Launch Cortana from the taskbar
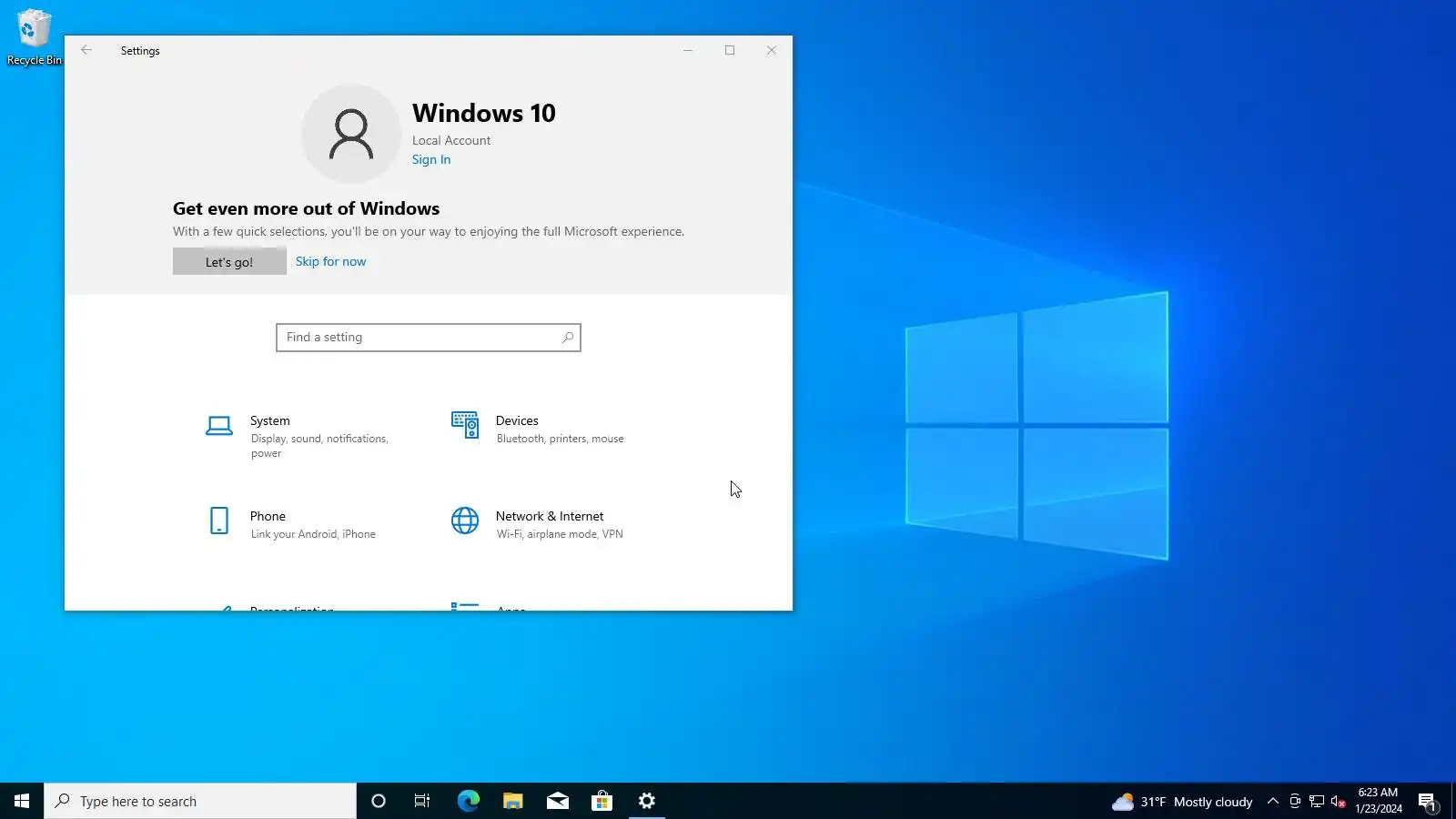 pos(379,801)
